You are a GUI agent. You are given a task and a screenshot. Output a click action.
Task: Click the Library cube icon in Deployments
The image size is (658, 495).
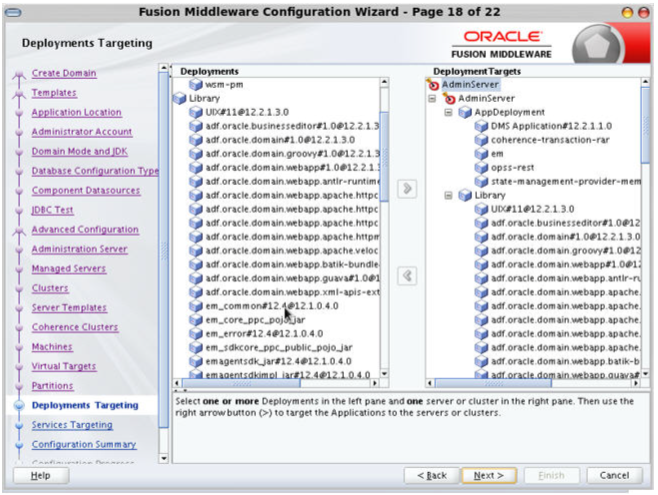click(x=180, y=98)
